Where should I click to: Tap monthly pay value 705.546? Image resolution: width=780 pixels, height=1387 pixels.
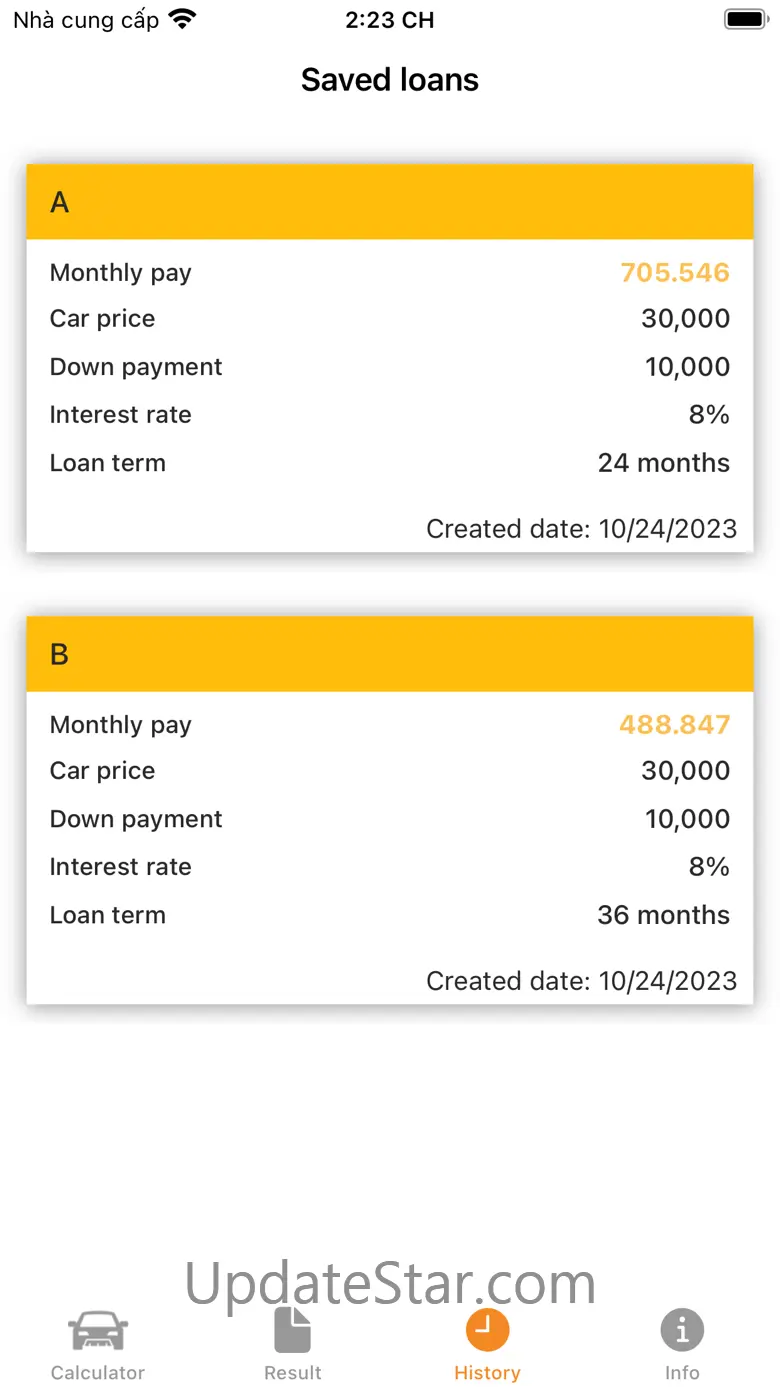675,272
